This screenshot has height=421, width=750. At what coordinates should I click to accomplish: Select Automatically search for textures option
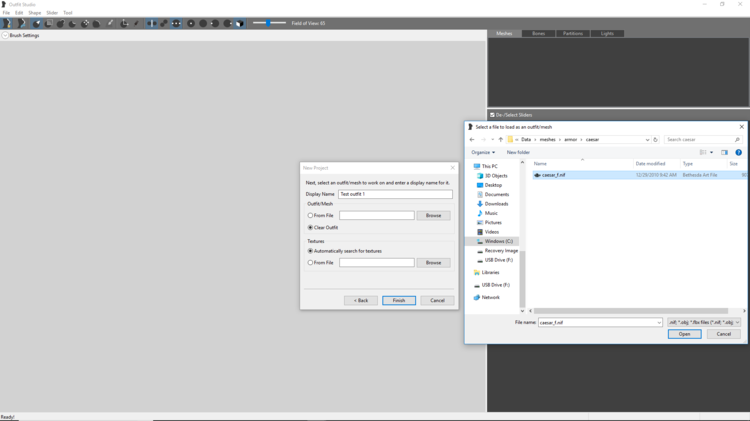coord(310,251)
